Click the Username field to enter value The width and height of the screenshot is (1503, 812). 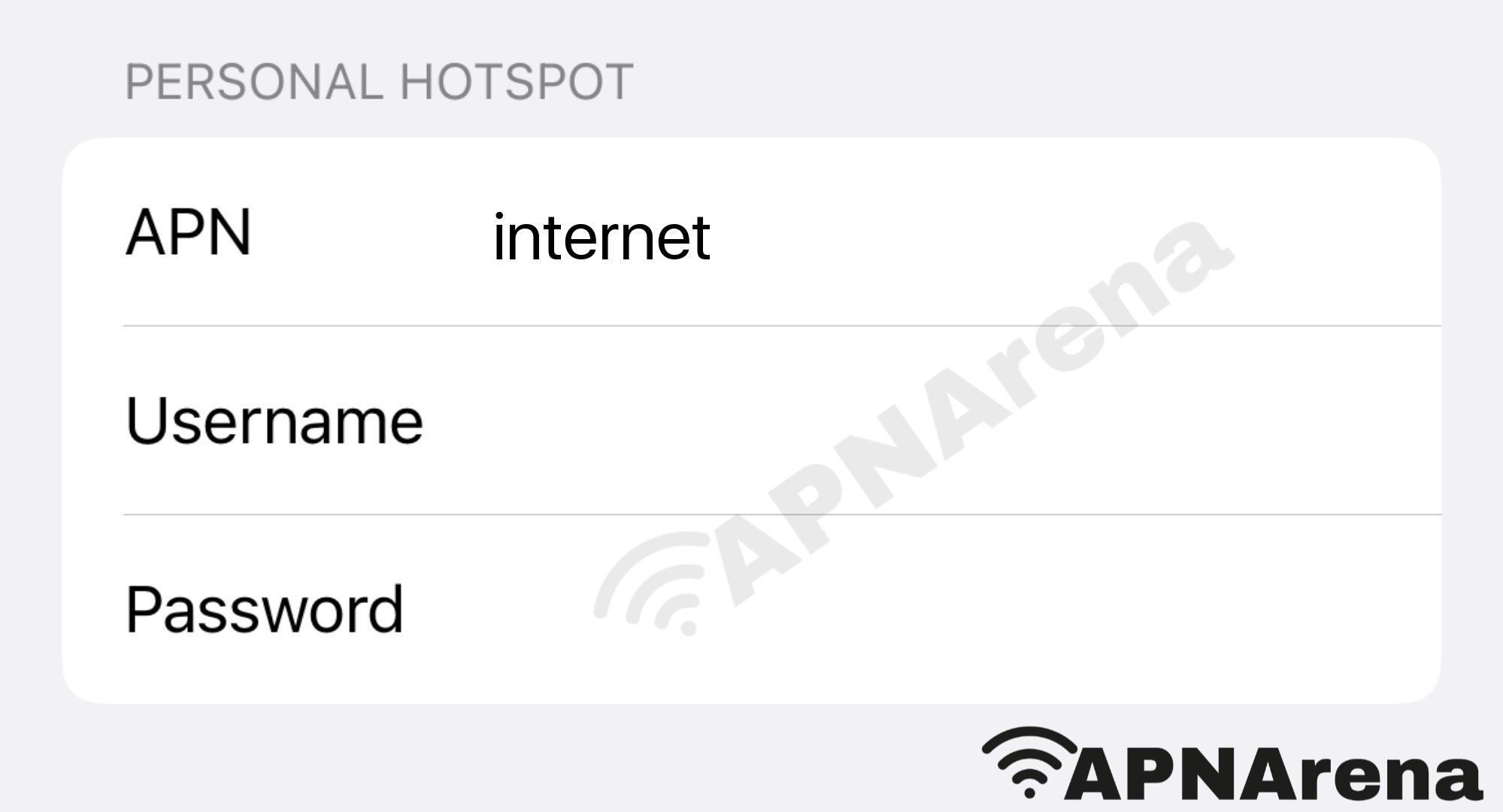(750, 420)
